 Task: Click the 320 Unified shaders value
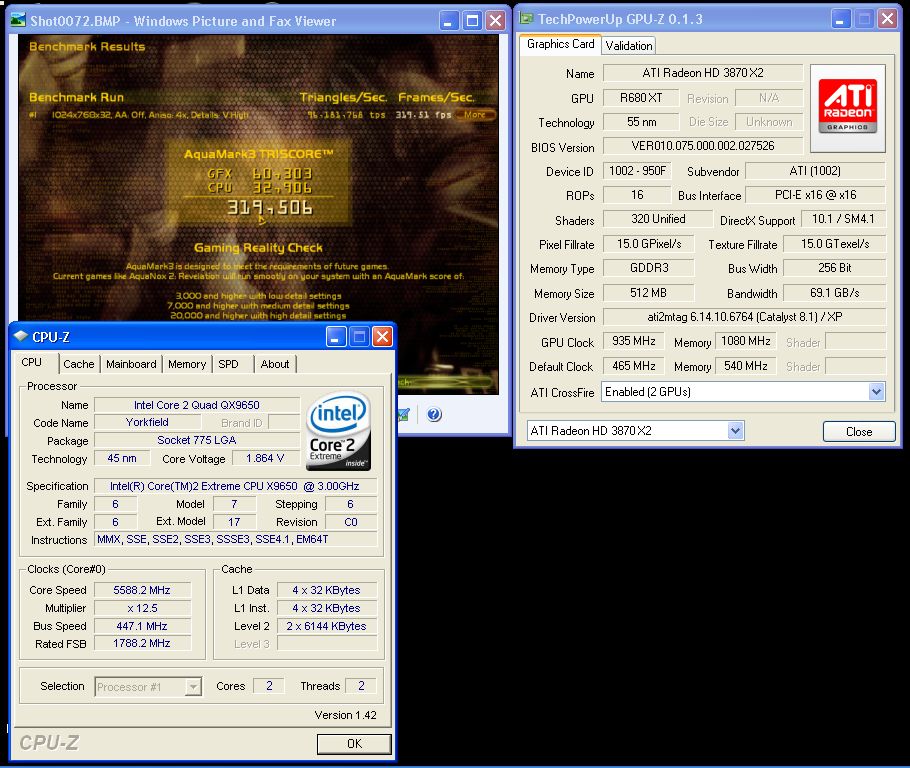658,219
